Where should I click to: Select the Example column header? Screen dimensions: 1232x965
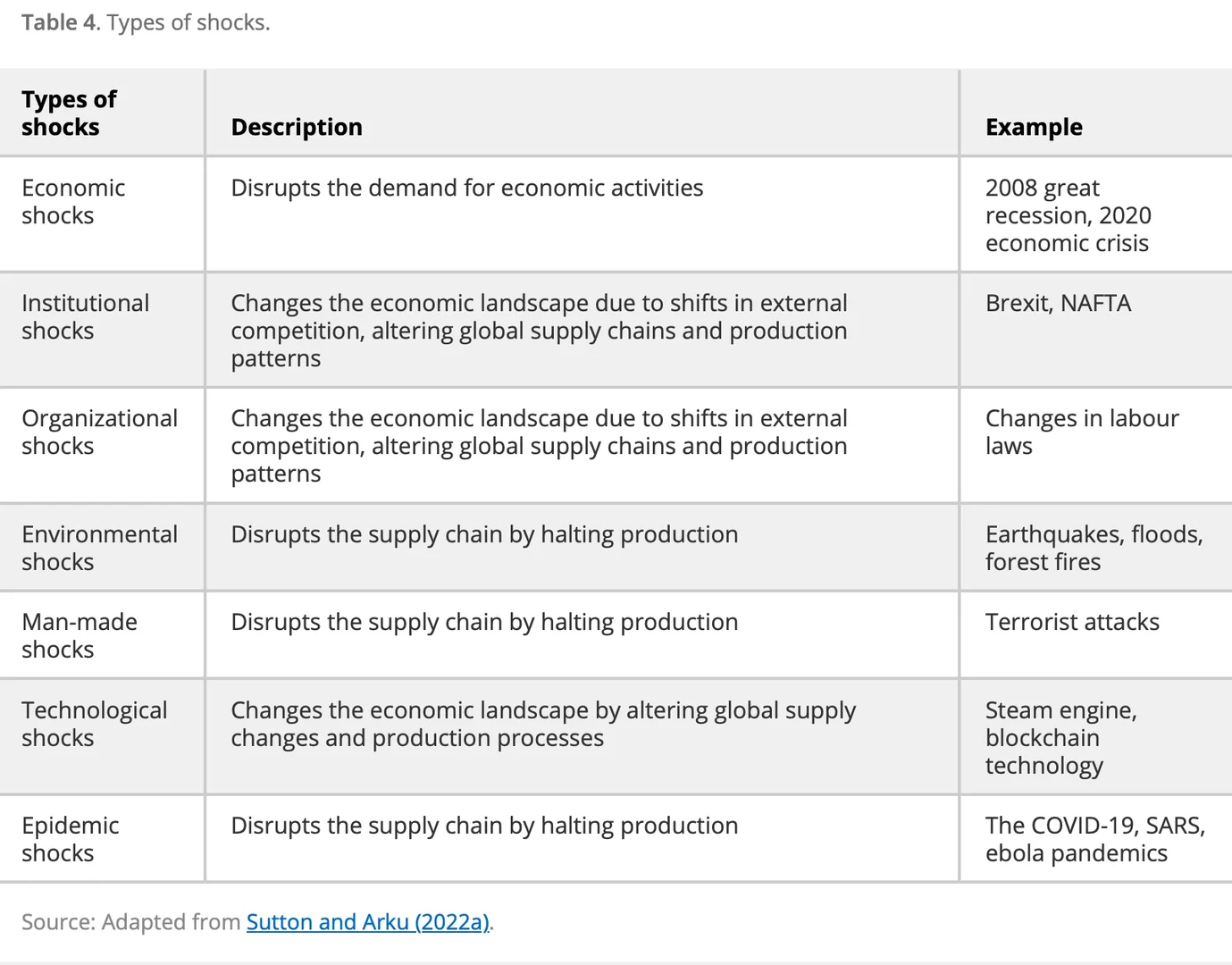click(1034, 127)
